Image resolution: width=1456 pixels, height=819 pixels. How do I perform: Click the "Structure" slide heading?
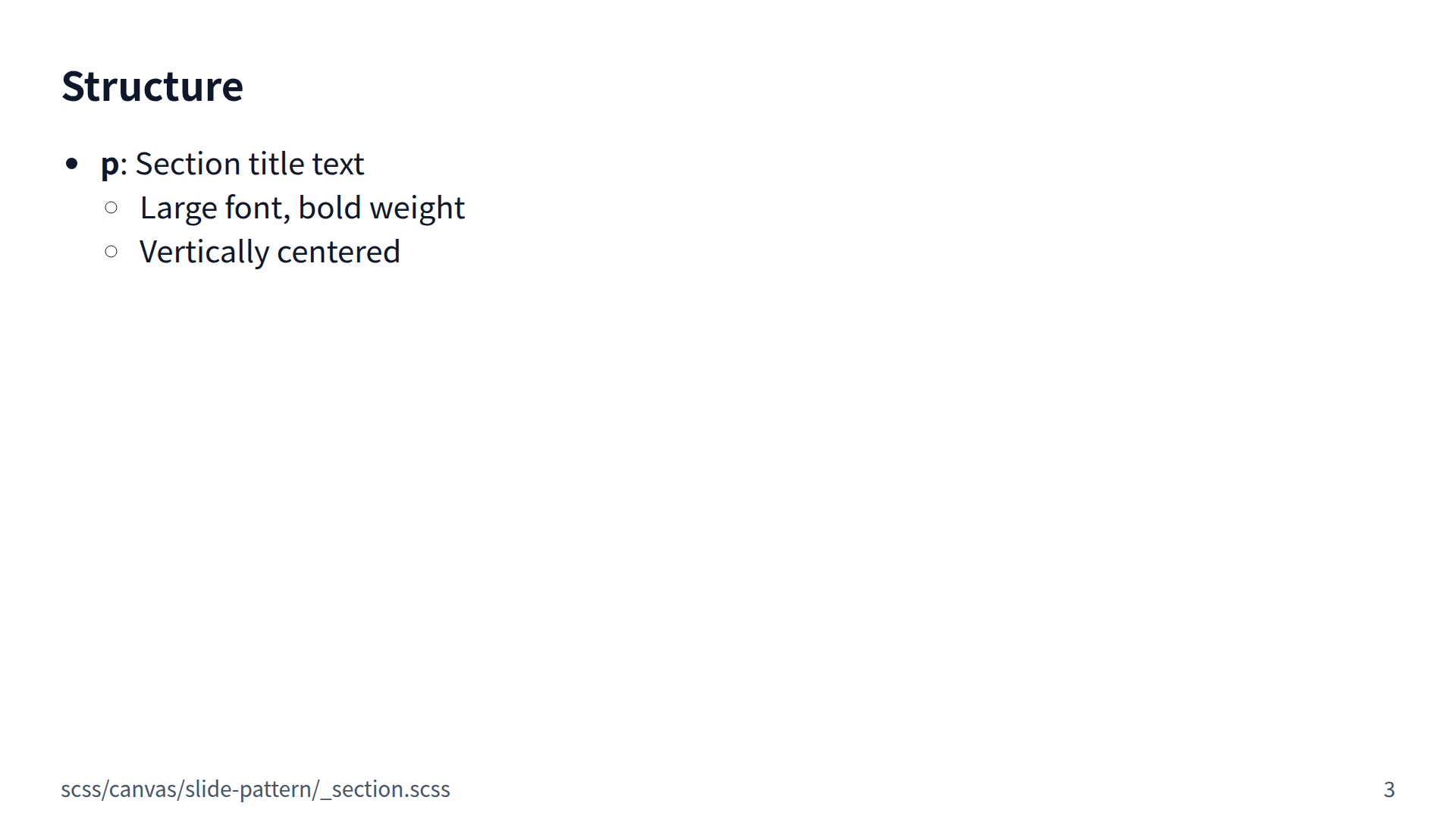(152, 86)
